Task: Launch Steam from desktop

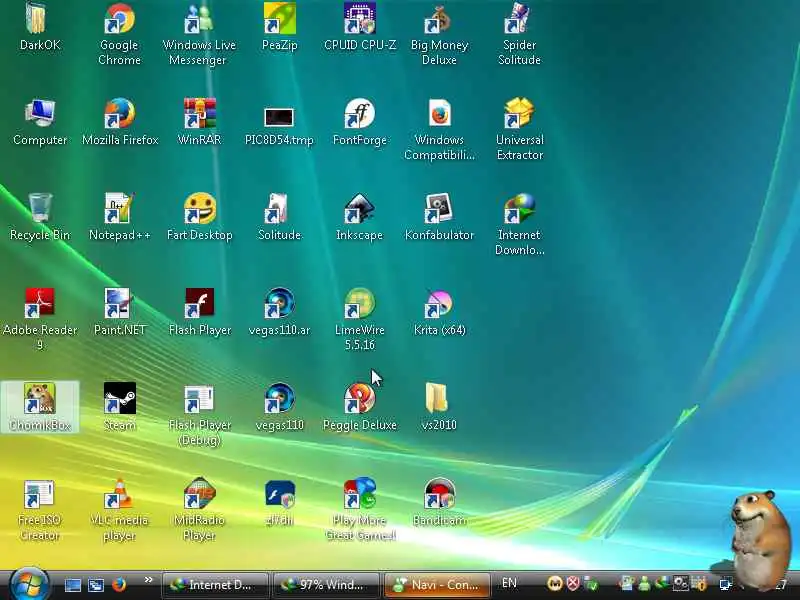Action: pos(119,398)
